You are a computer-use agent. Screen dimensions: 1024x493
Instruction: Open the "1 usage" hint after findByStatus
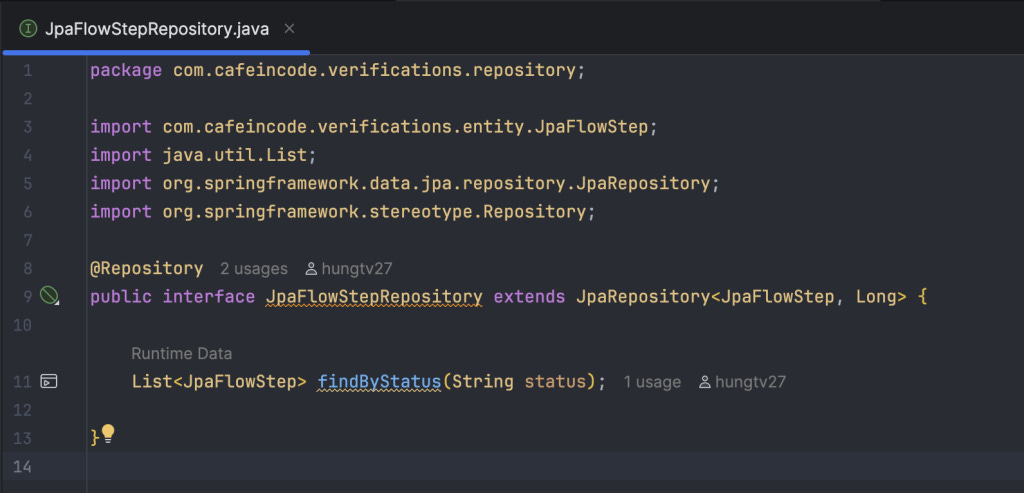point(652,382)
